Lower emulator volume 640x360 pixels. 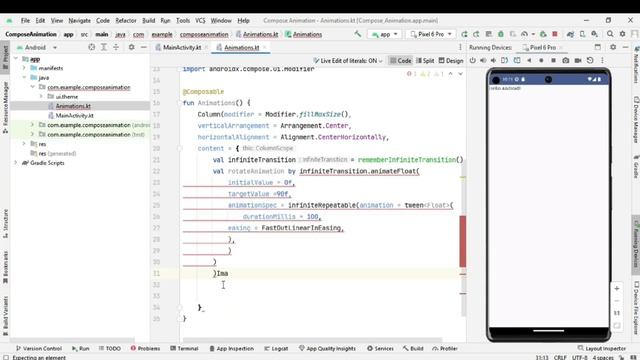pos(493,60)
